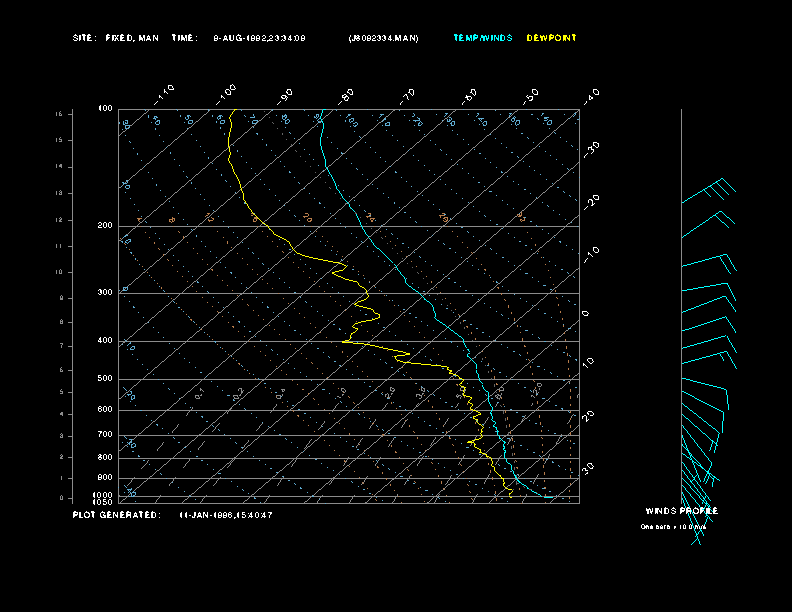Click the 0 temperature label on right edge

[x=586, y=313]
